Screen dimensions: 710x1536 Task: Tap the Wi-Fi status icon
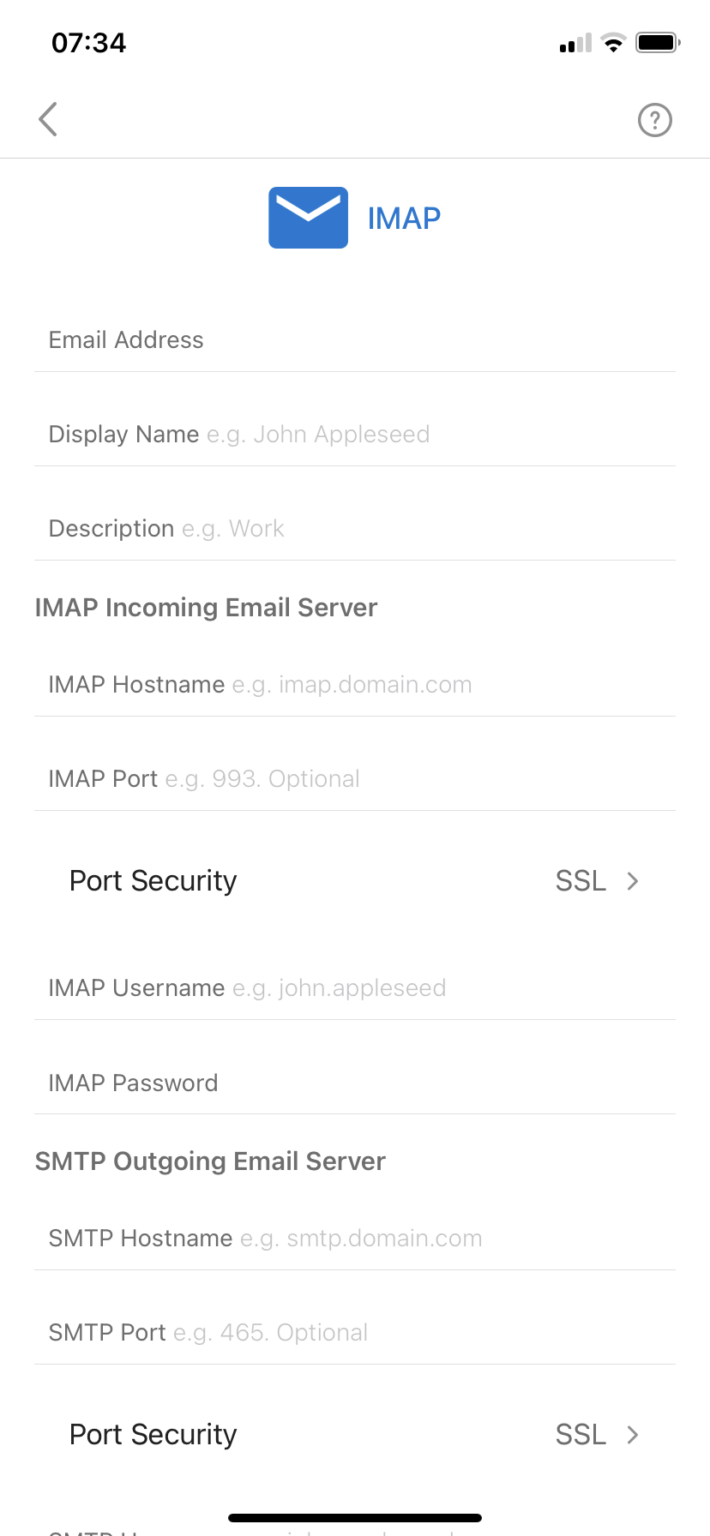(611, 42)
